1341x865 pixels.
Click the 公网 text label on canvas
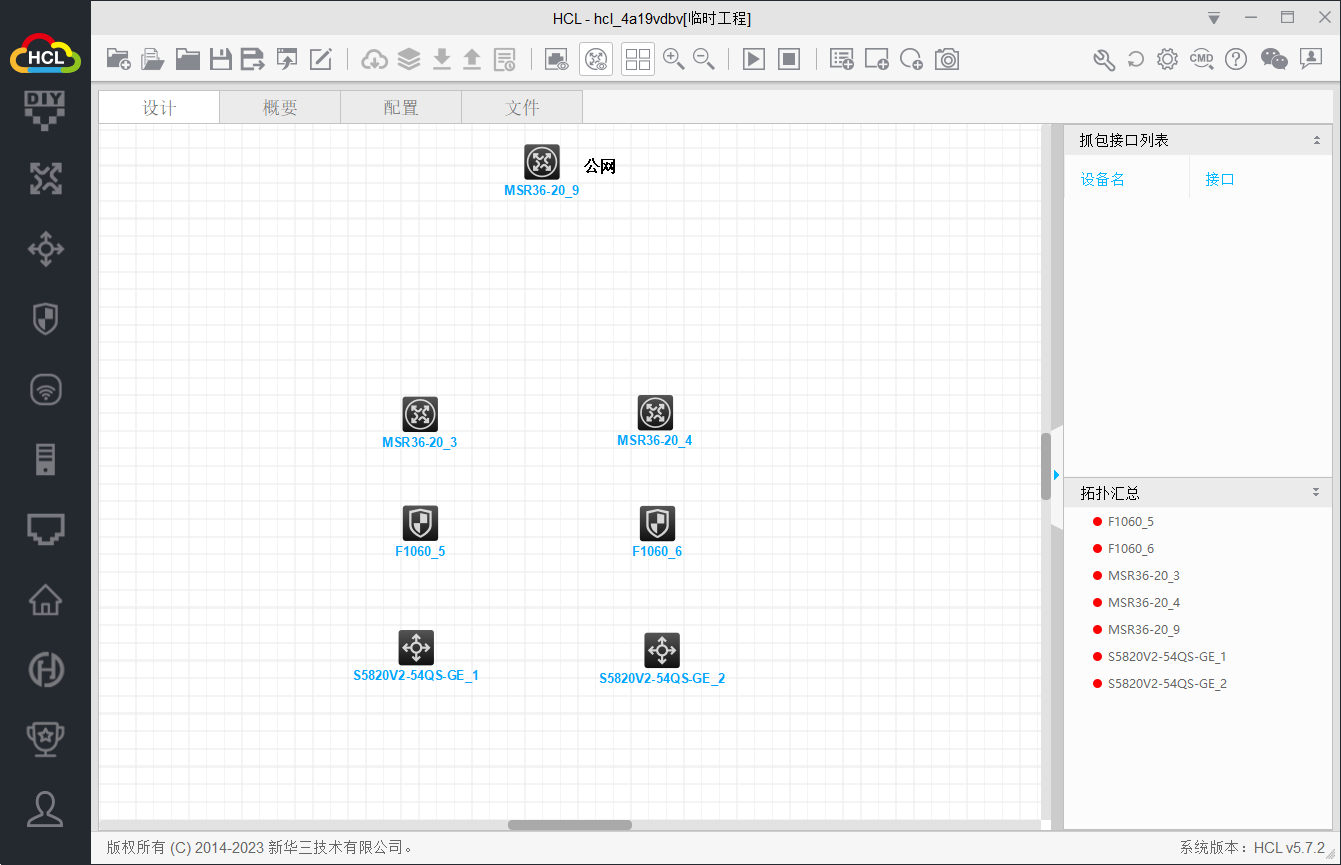[x=600, y=166]
